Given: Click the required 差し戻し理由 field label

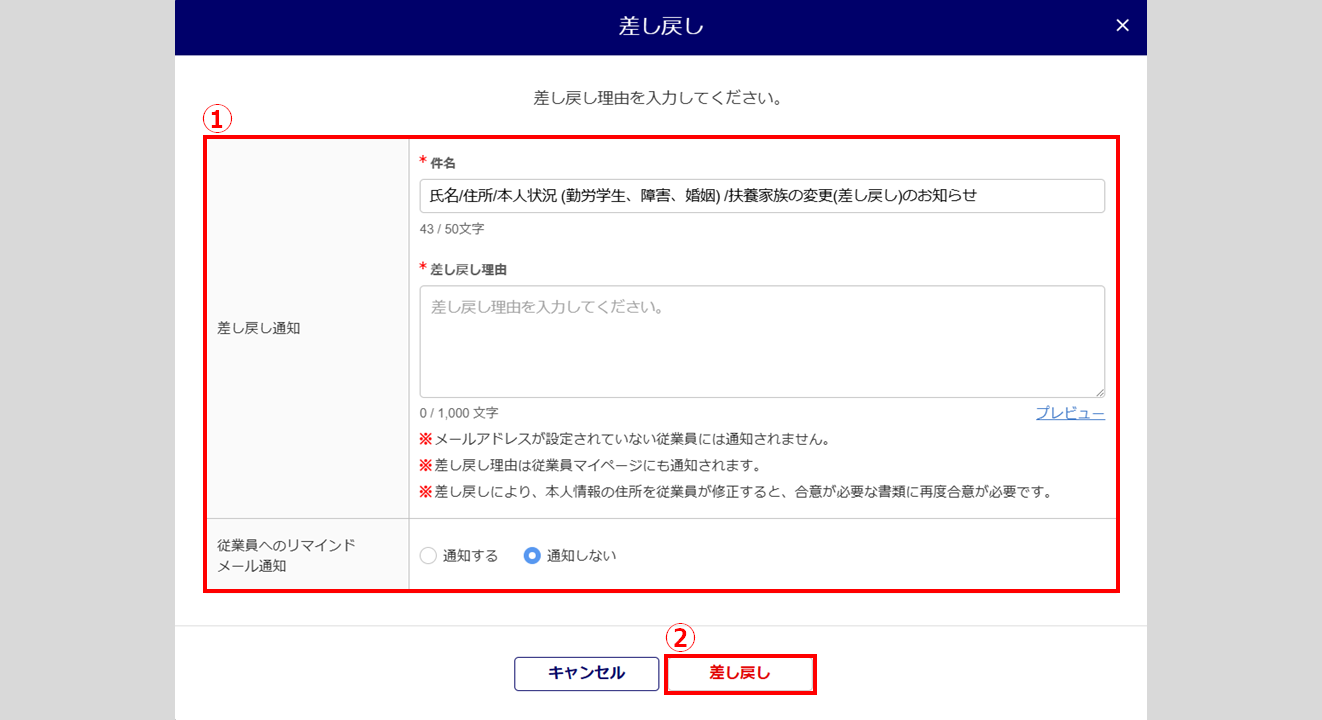Looking at the screenshot, I should [x=465, y=269].
